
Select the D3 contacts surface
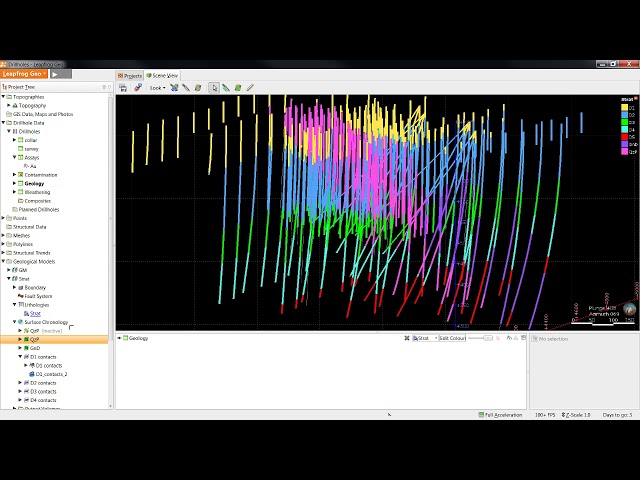point(40,392)
